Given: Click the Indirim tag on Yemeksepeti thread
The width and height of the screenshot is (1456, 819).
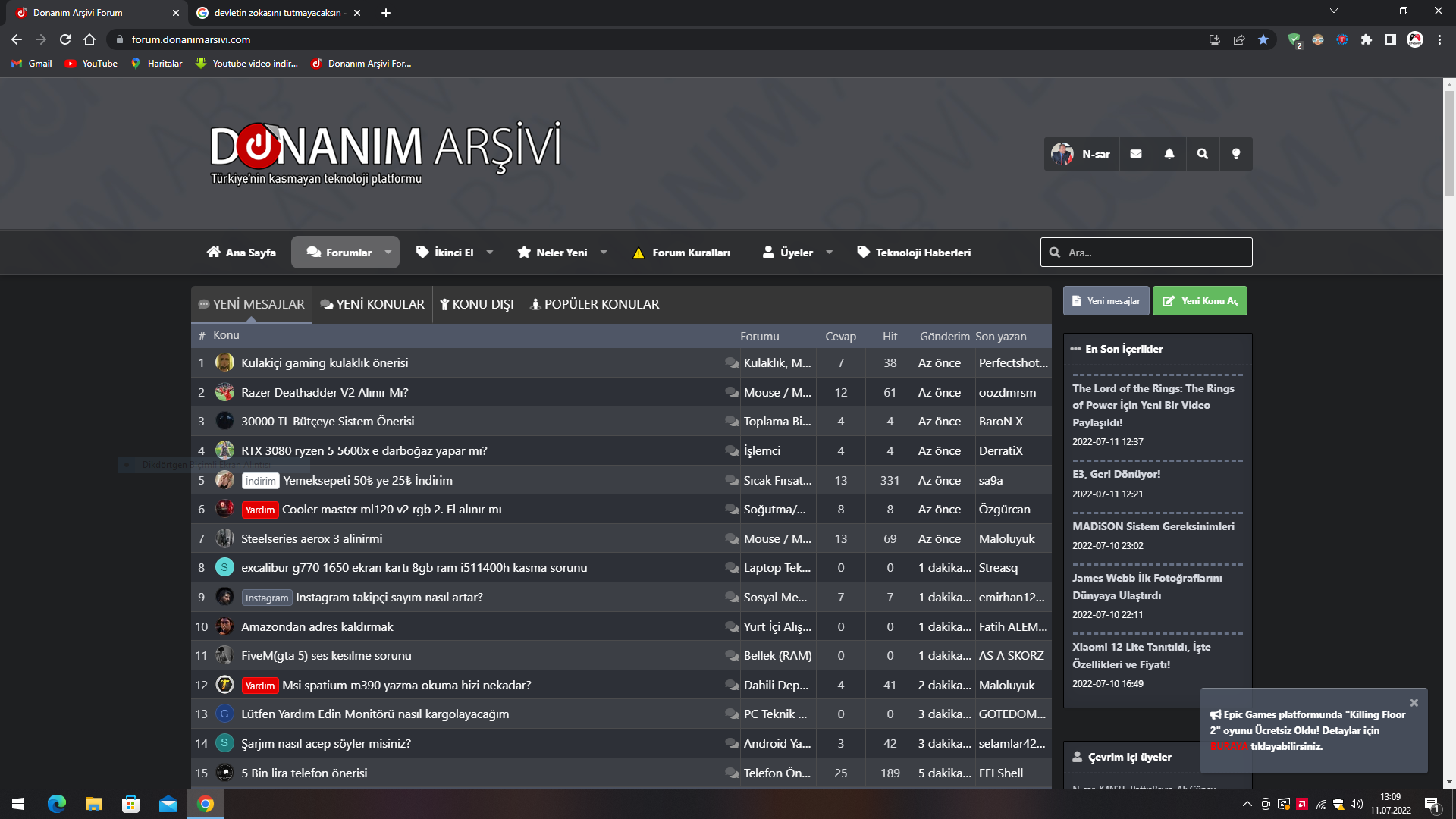Looking at the screenshot, I should 260,481.
